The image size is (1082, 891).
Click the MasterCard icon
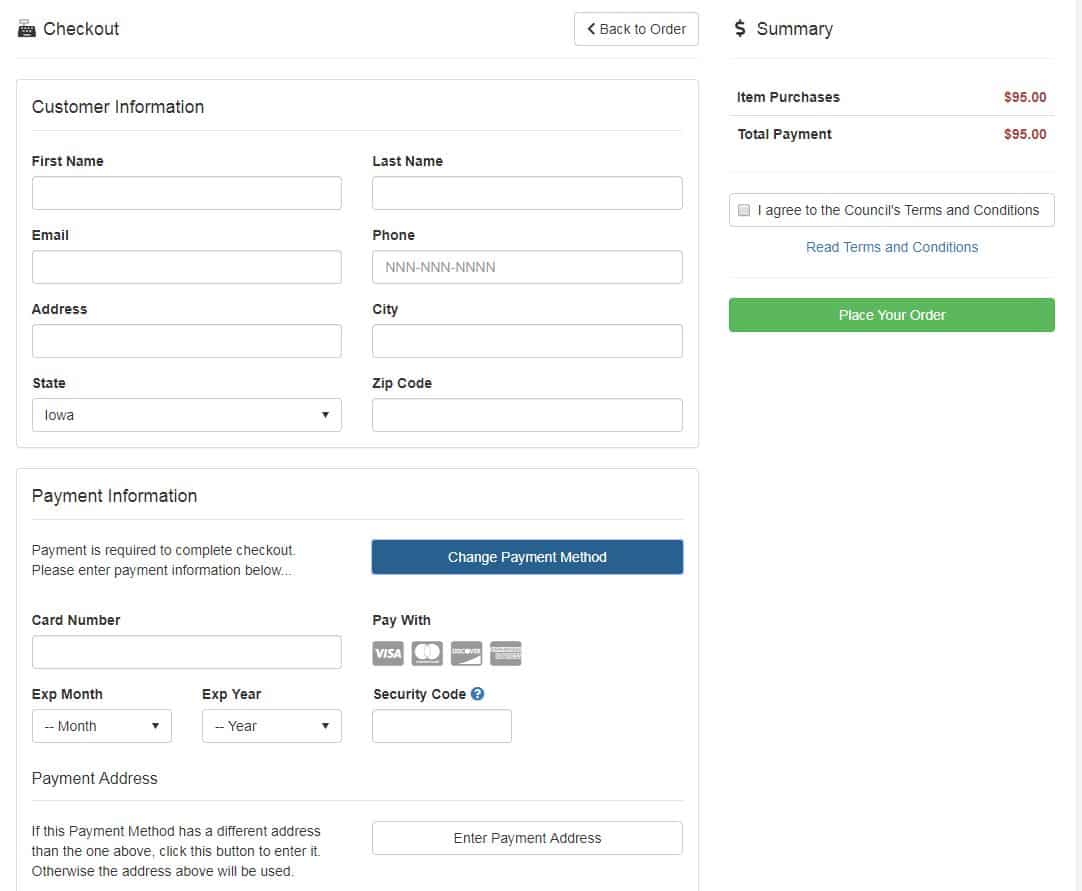tap(427, 653)
